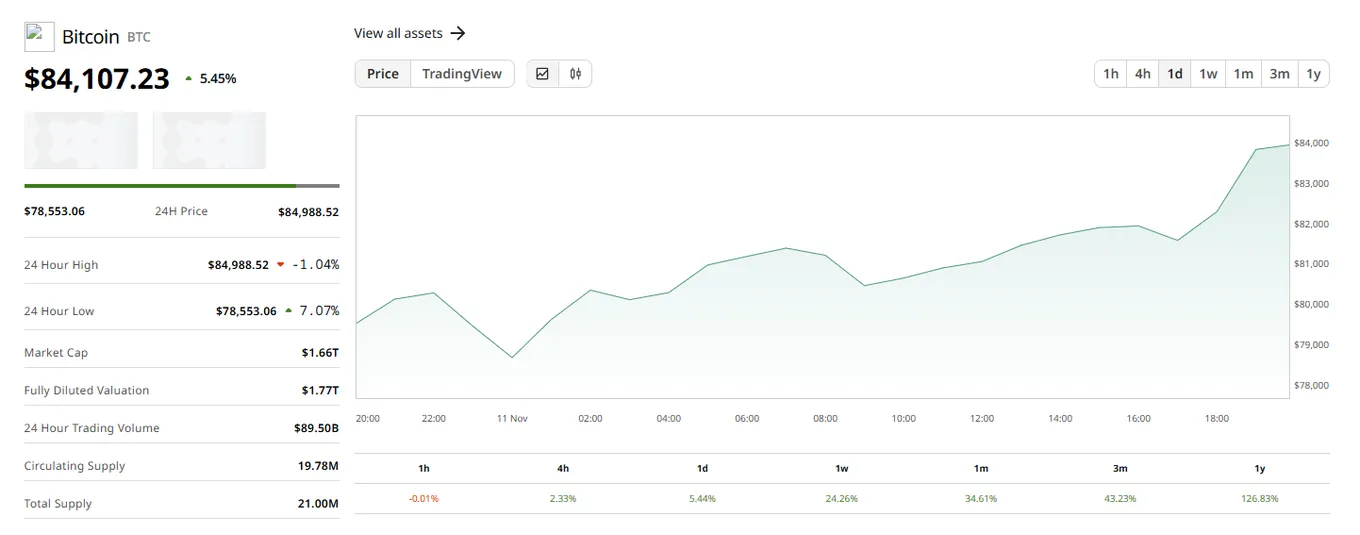Click the -1.04% value in 24 Hour High row

(x=315, y=265)
